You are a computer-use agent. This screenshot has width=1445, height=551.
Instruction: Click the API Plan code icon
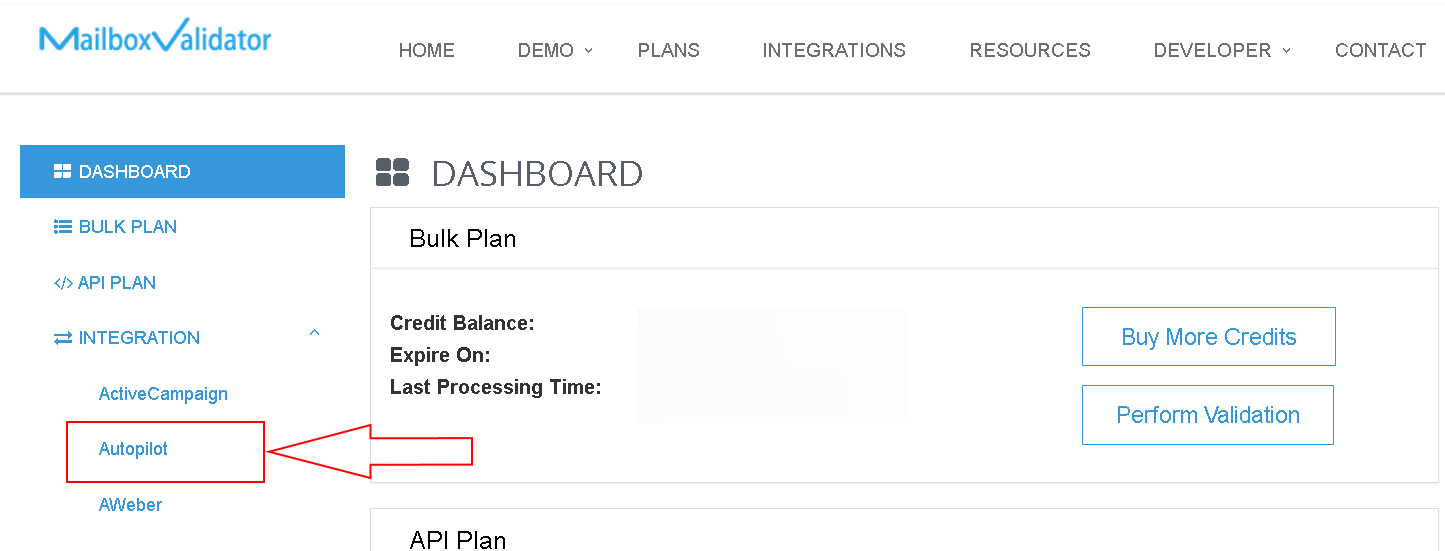[x=63, y=283]
